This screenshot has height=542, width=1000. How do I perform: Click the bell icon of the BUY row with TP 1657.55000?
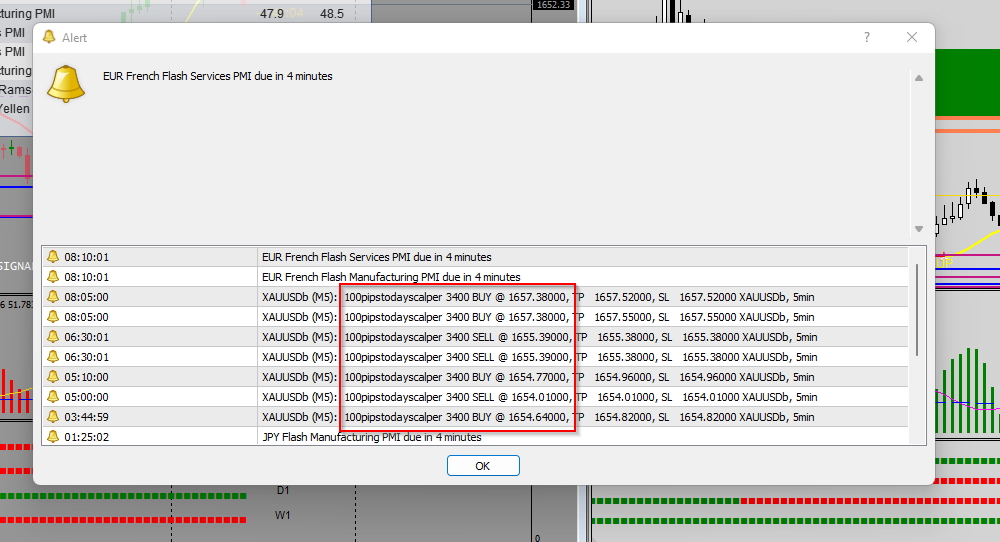[x=53, y=316]
